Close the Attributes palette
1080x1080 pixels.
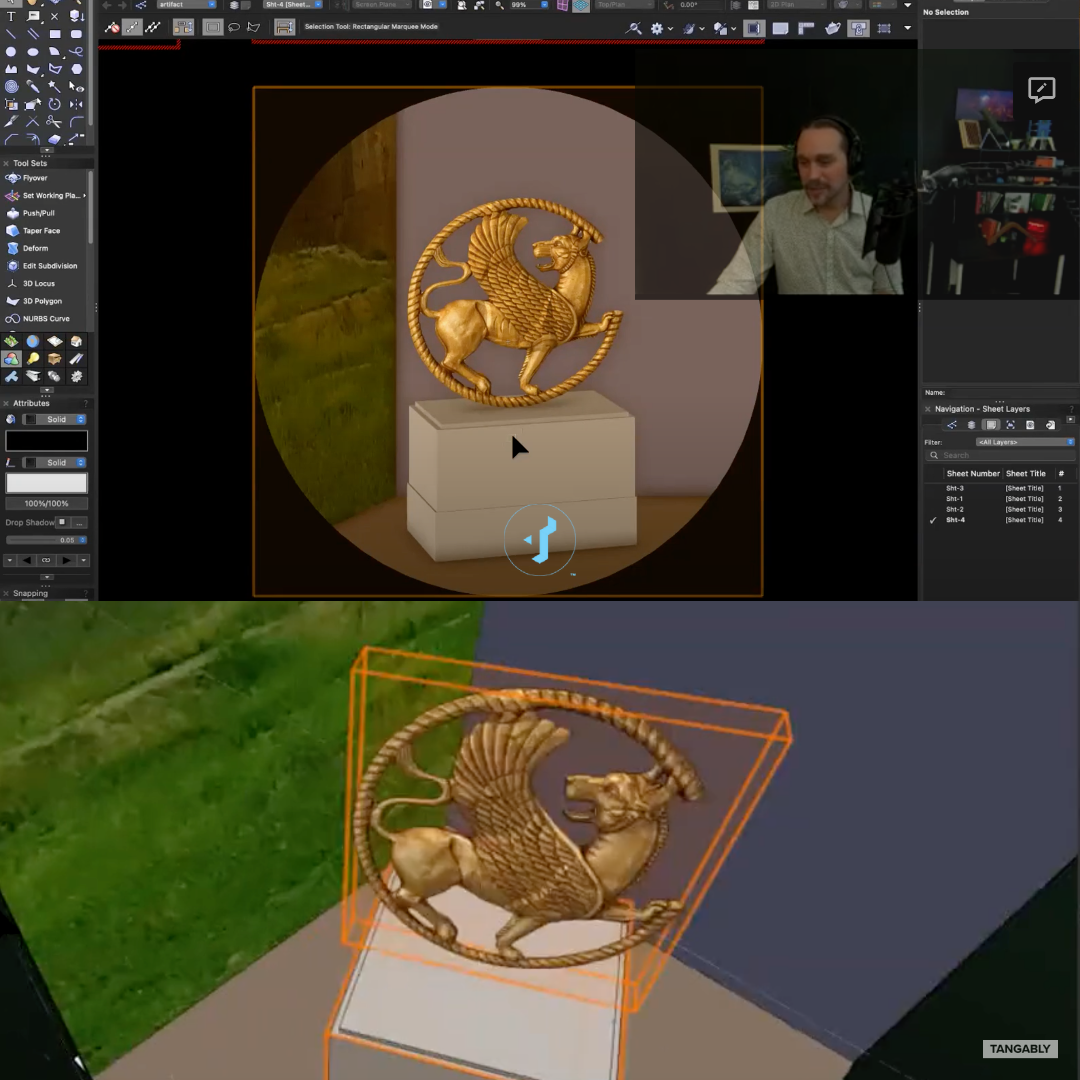(x=6, y=404)
